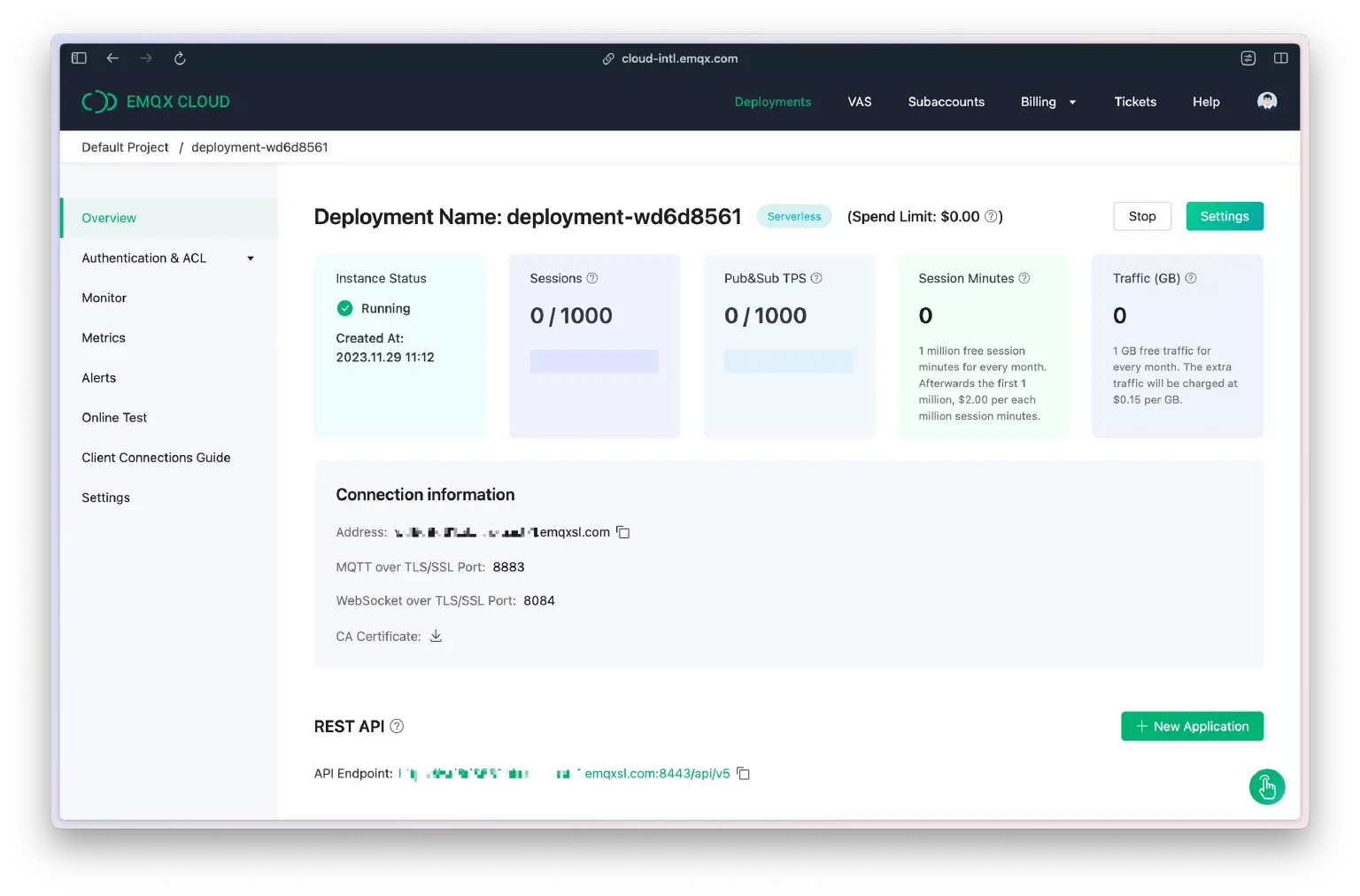1360x896 pixels.
Task: Open the Billing dropdown menu
Action: (1047, 102)
